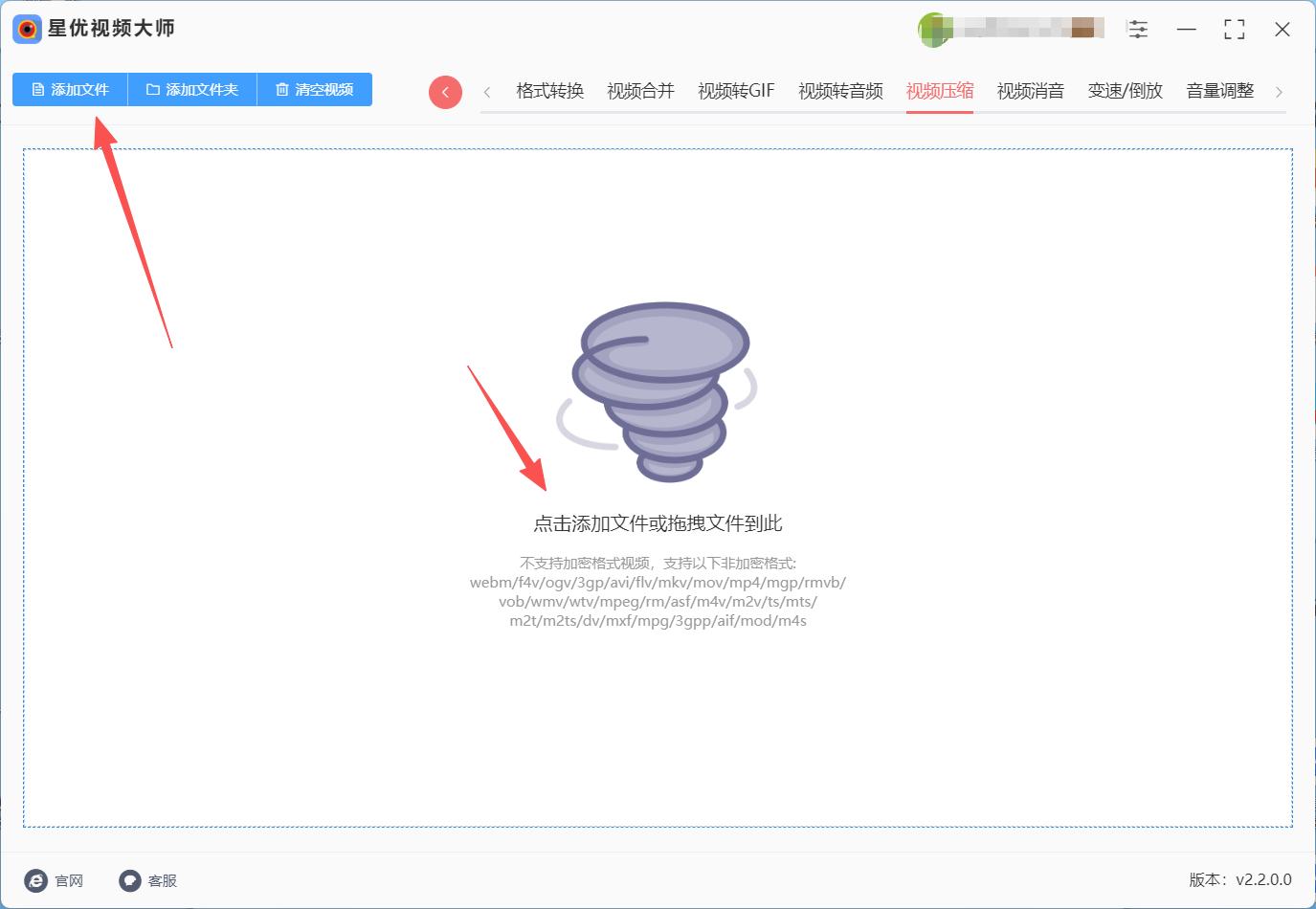Go to the 视频转音频 tab
Image resolution: width=1316 pixels, height=909 pixels.
click(840, 91)
